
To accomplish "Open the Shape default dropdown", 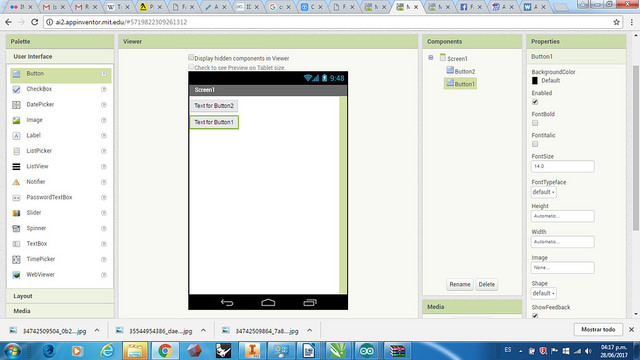I will click(544, 293).
